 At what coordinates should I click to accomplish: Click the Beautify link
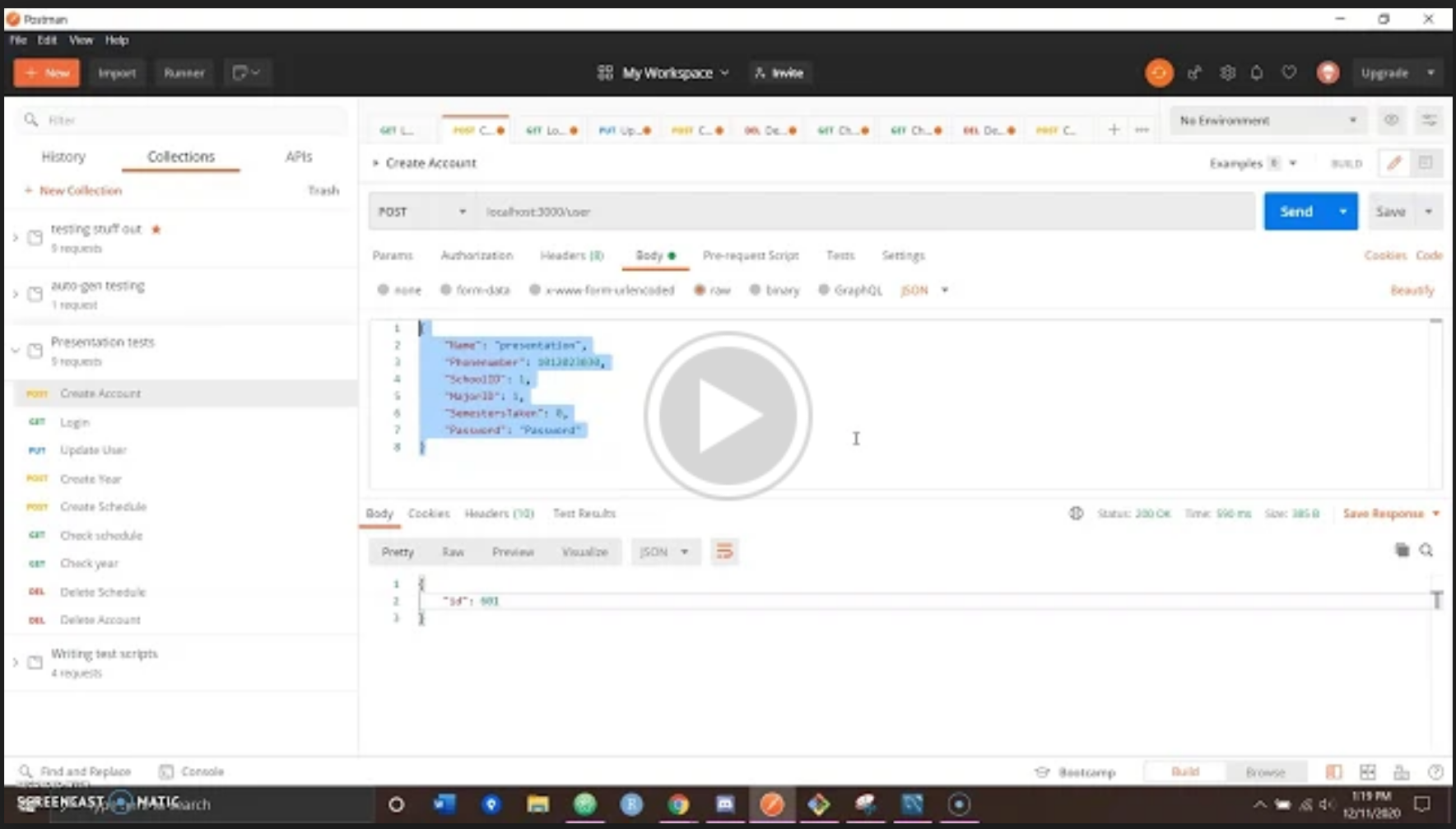click(x=1412, y=290)
